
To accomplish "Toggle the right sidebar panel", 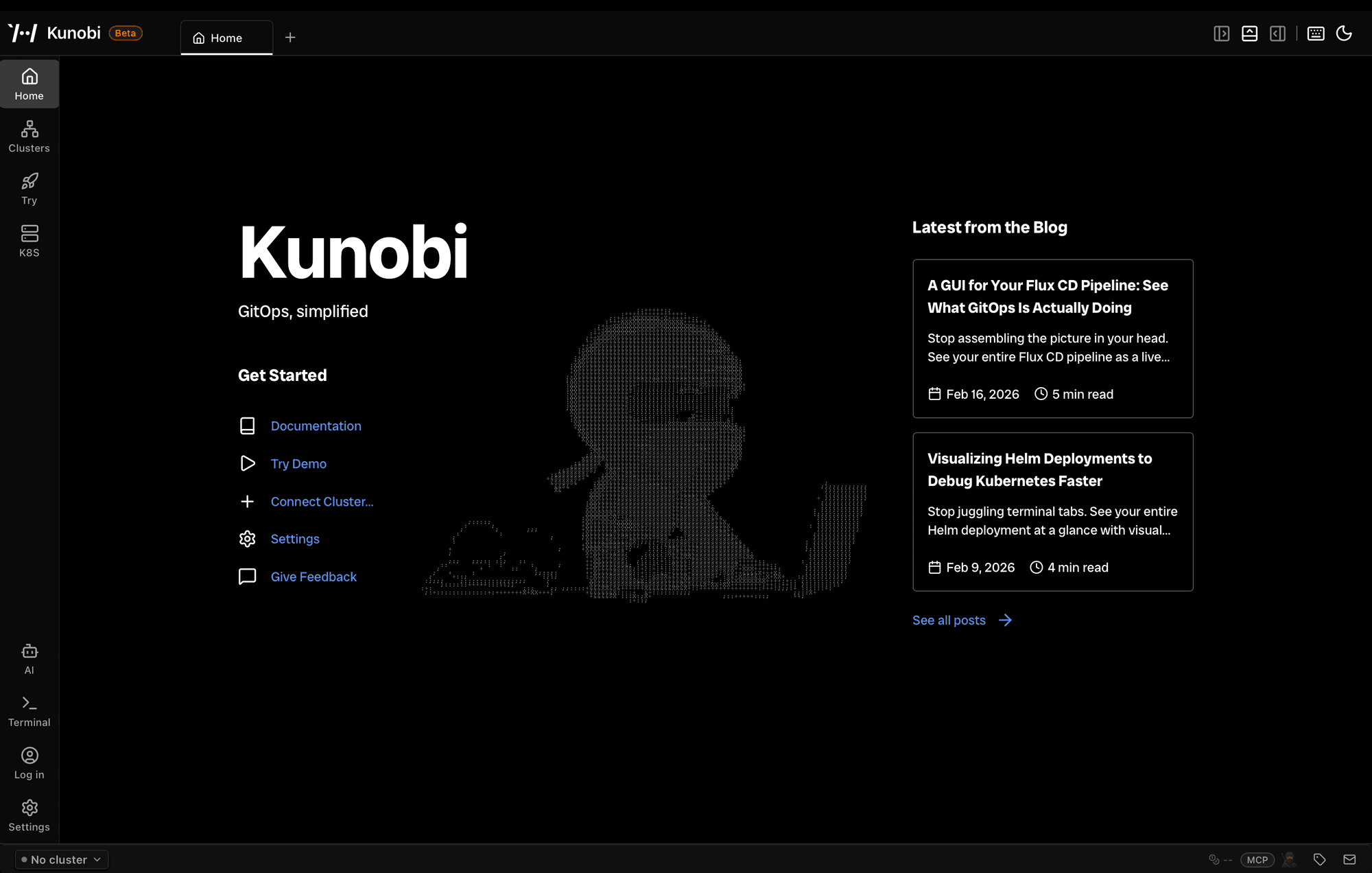I will 1277,34.
